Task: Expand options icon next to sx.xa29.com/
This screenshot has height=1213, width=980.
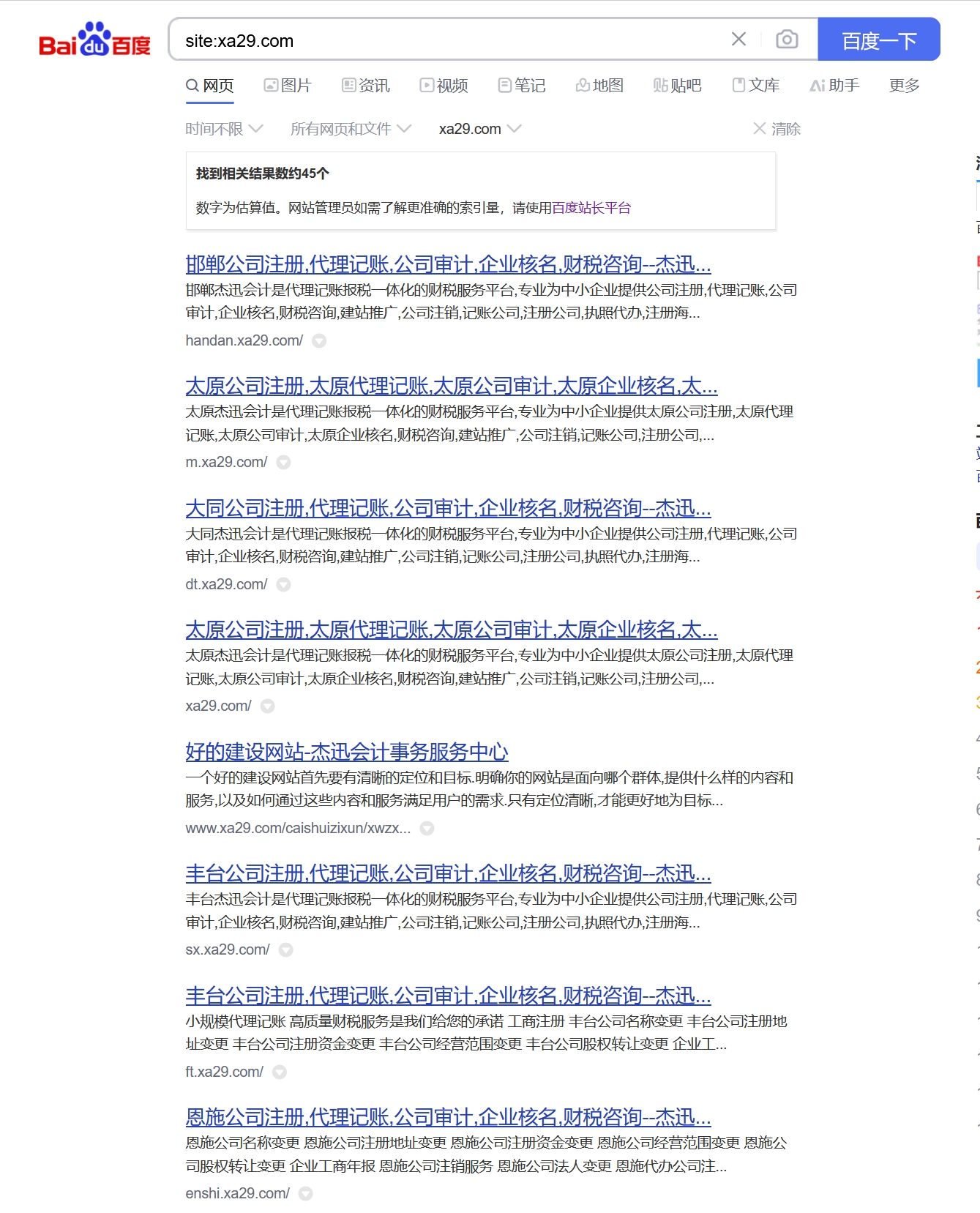Action: (x=286, y=949)
